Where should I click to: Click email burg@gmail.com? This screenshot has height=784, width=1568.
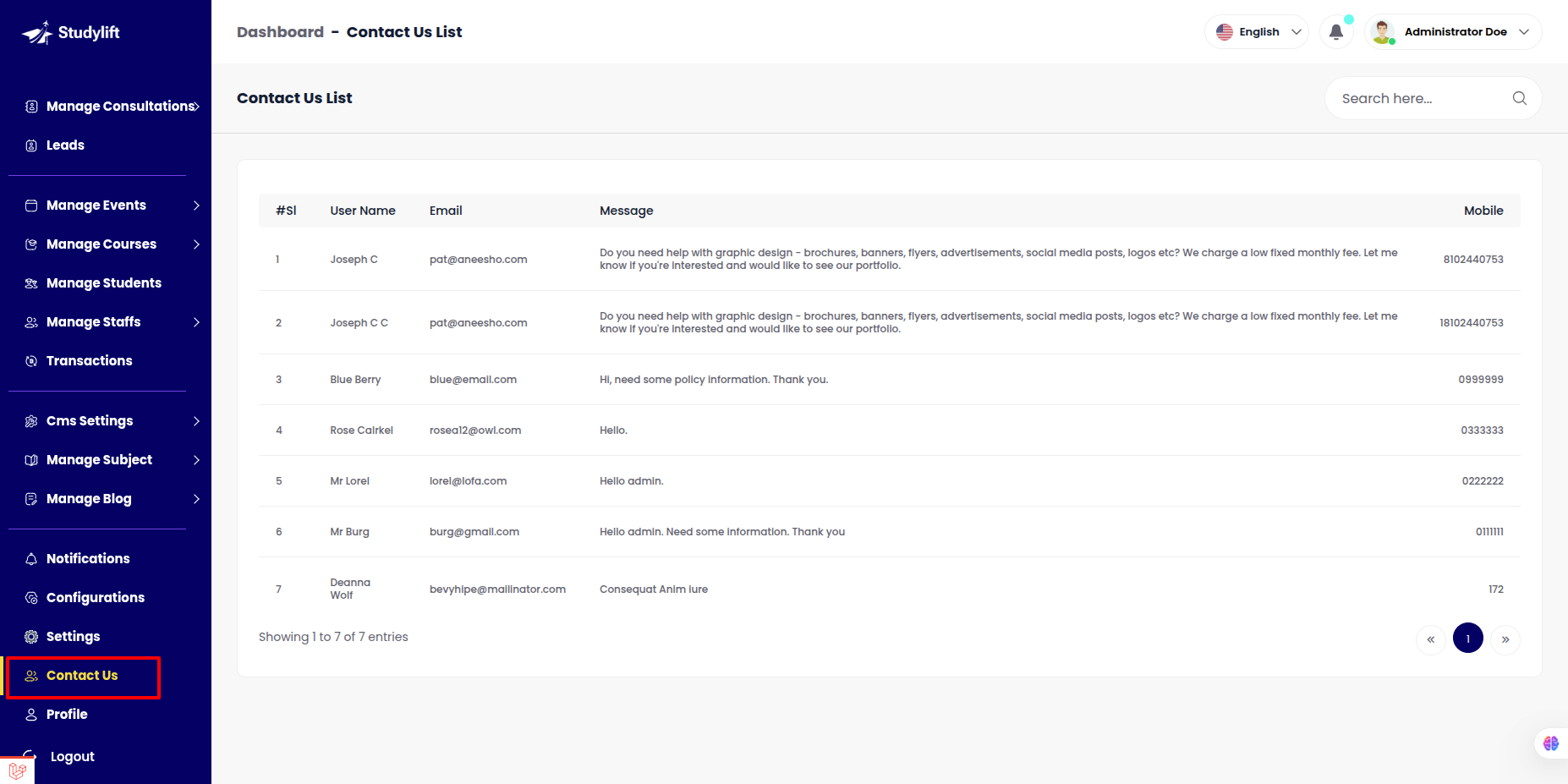pyautogui.click(x=474, y=532)
